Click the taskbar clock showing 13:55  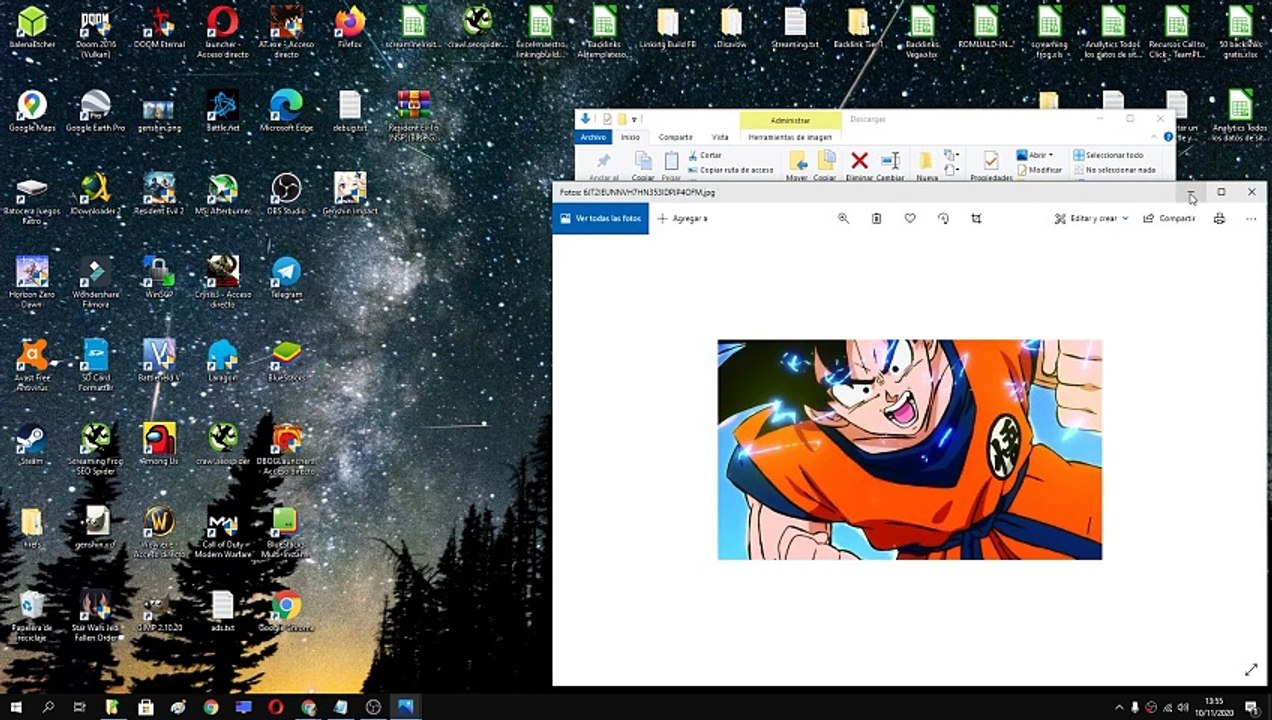tap(1214, 707)
